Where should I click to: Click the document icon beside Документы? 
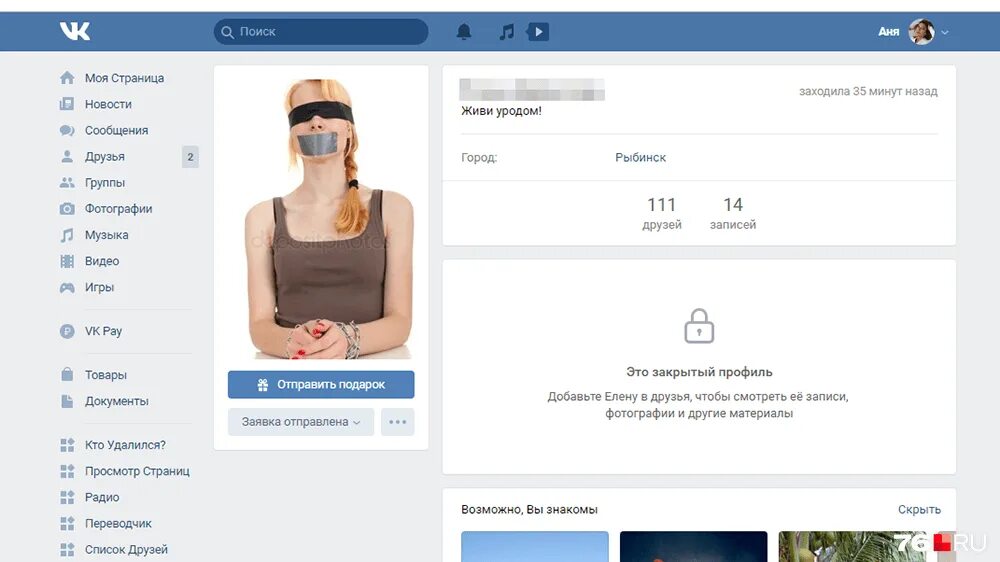pyautogui.click(x=67, y=401)
